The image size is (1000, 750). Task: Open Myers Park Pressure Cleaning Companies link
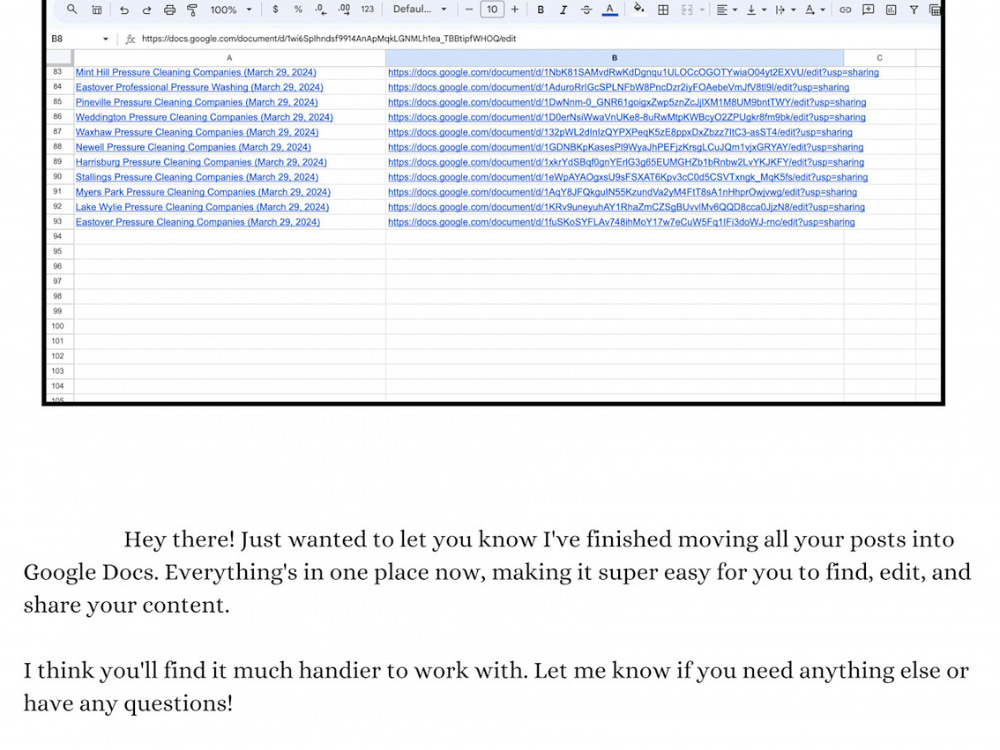(x=203, y=192)
